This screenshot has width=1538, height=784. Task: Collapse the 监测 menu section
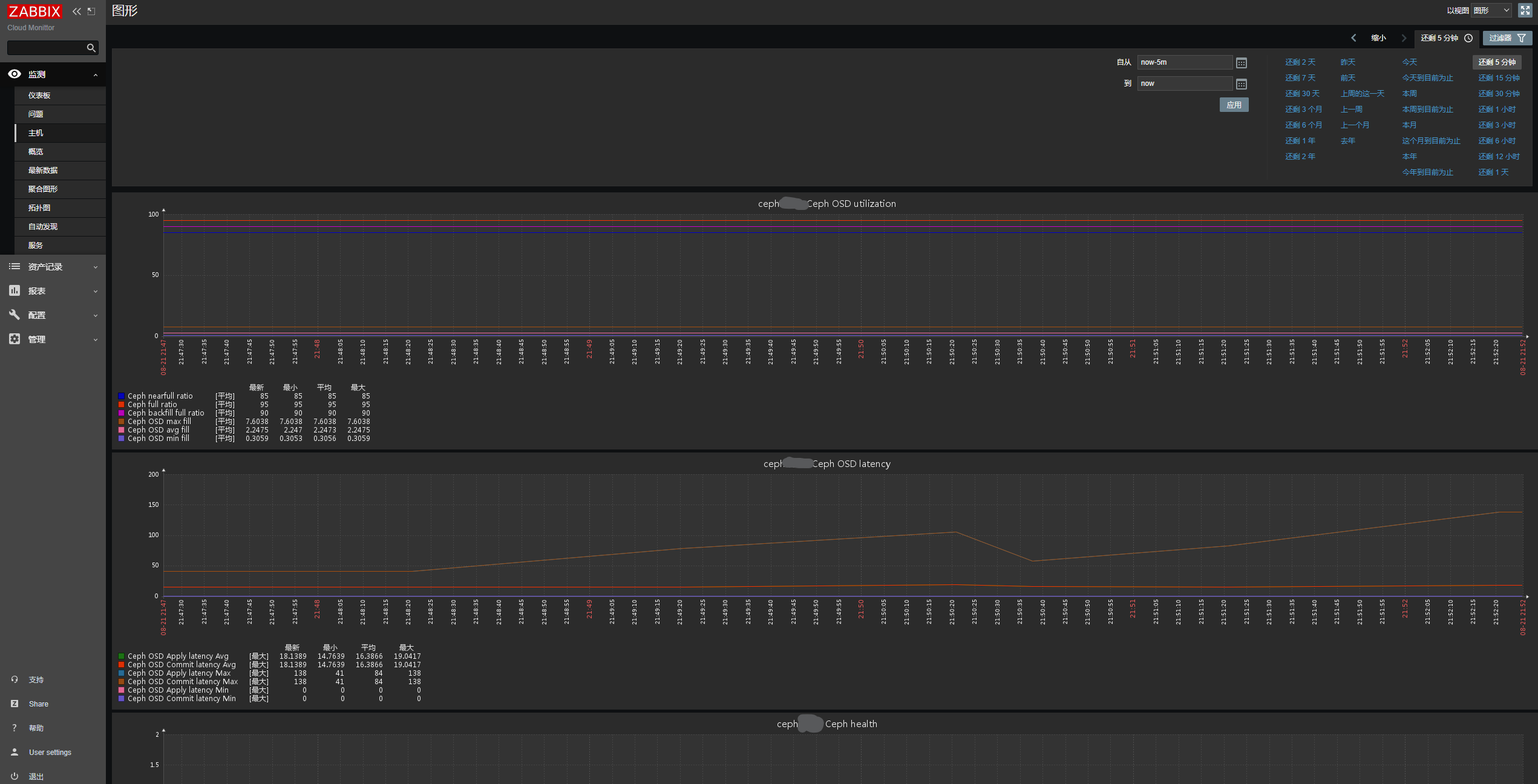tap(96, 75)
